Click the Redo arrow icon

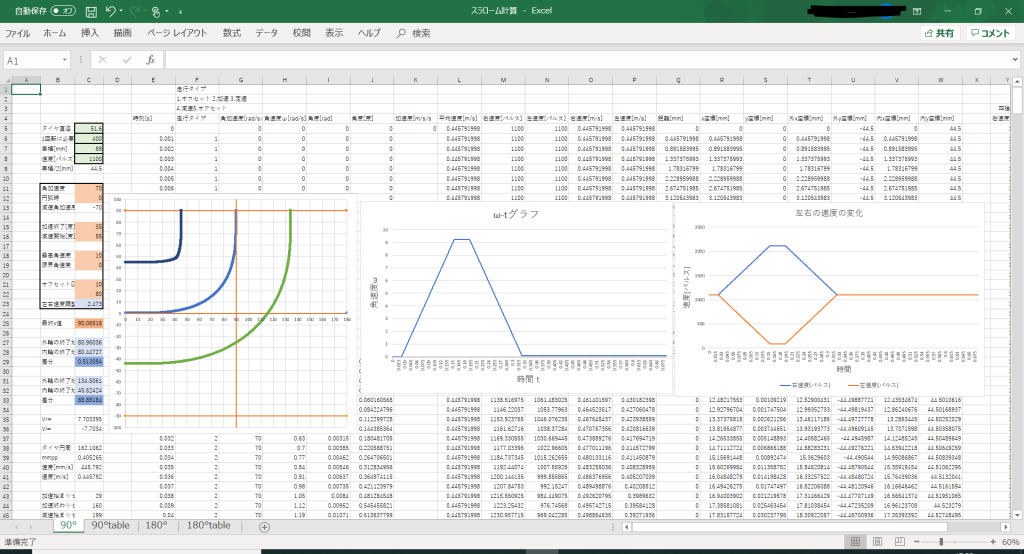tap(135, 11)
